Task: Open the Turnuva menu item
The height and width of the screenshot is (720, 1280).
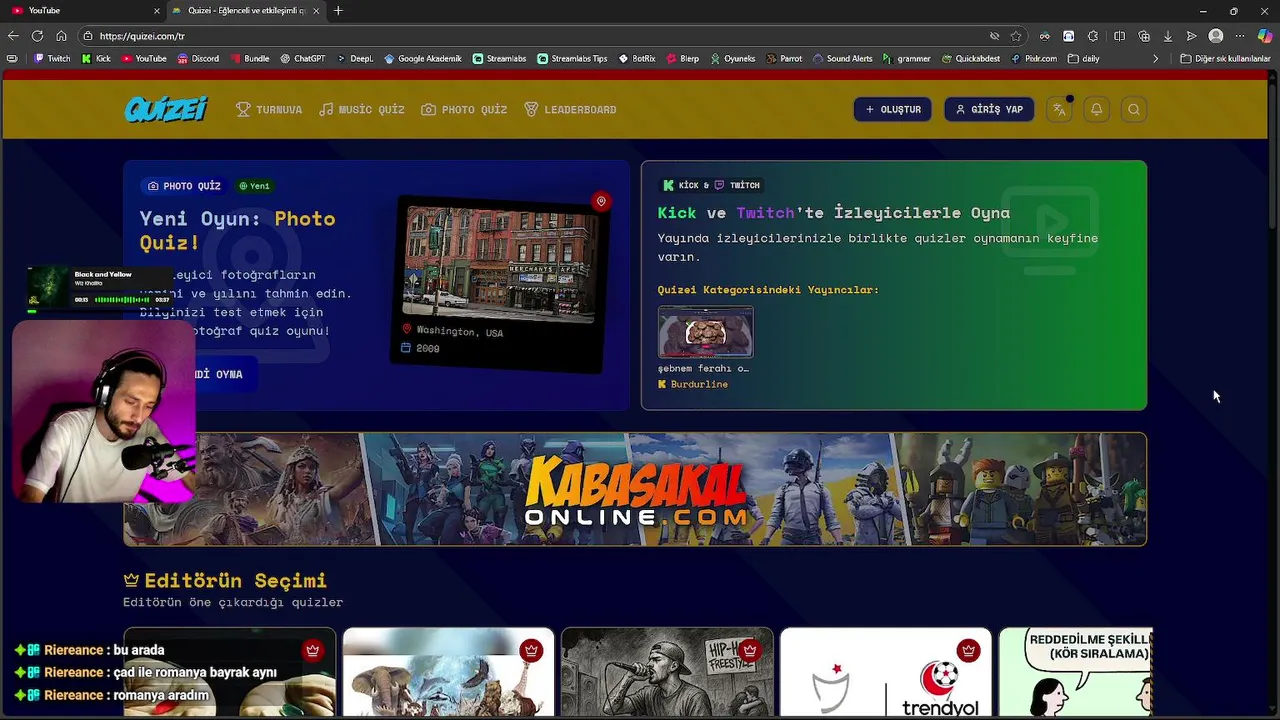Action: click(x=269, y=109)
